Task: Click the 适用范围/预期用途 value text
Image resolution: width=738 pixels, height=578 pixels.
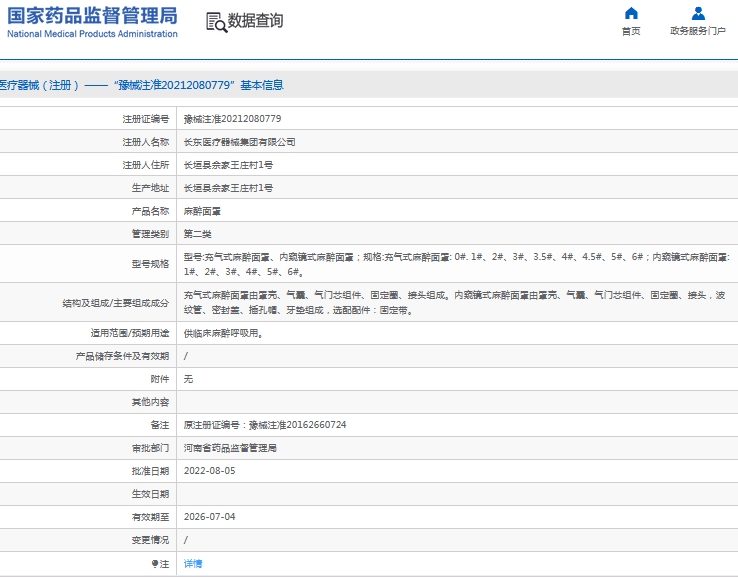Action: pos(224,333)
